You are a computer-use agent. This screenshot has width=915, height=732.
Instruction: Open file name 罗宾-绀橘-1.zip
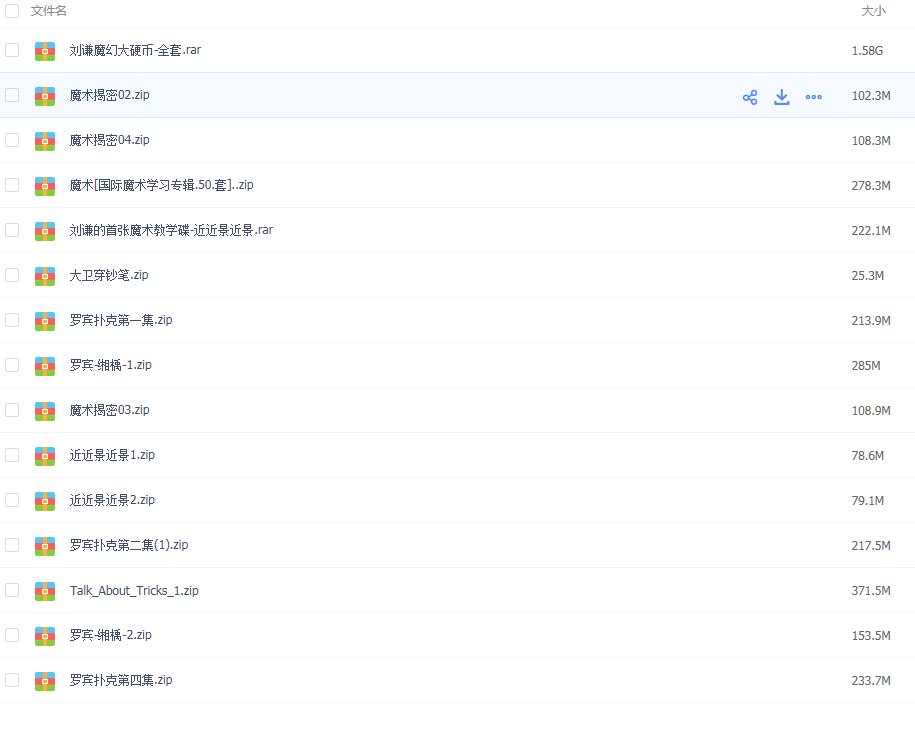(x=111, y=365)
